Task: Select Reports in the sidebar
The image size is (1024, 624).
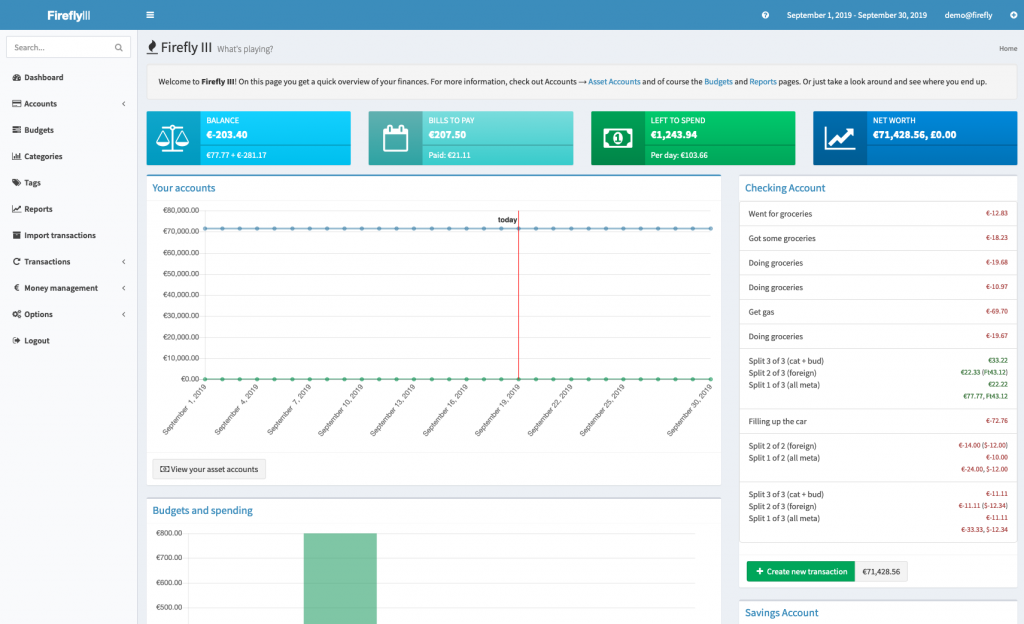Action: [x=38, y=208]
